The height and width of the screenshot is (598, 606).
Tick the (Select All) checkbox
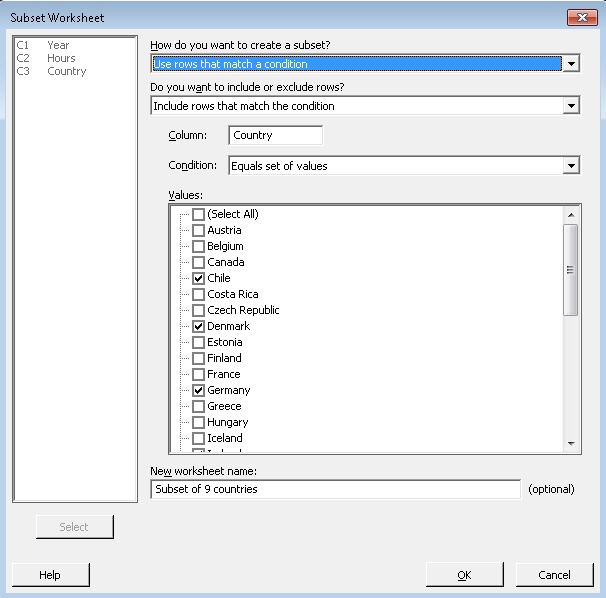click(x=199, y=214)
